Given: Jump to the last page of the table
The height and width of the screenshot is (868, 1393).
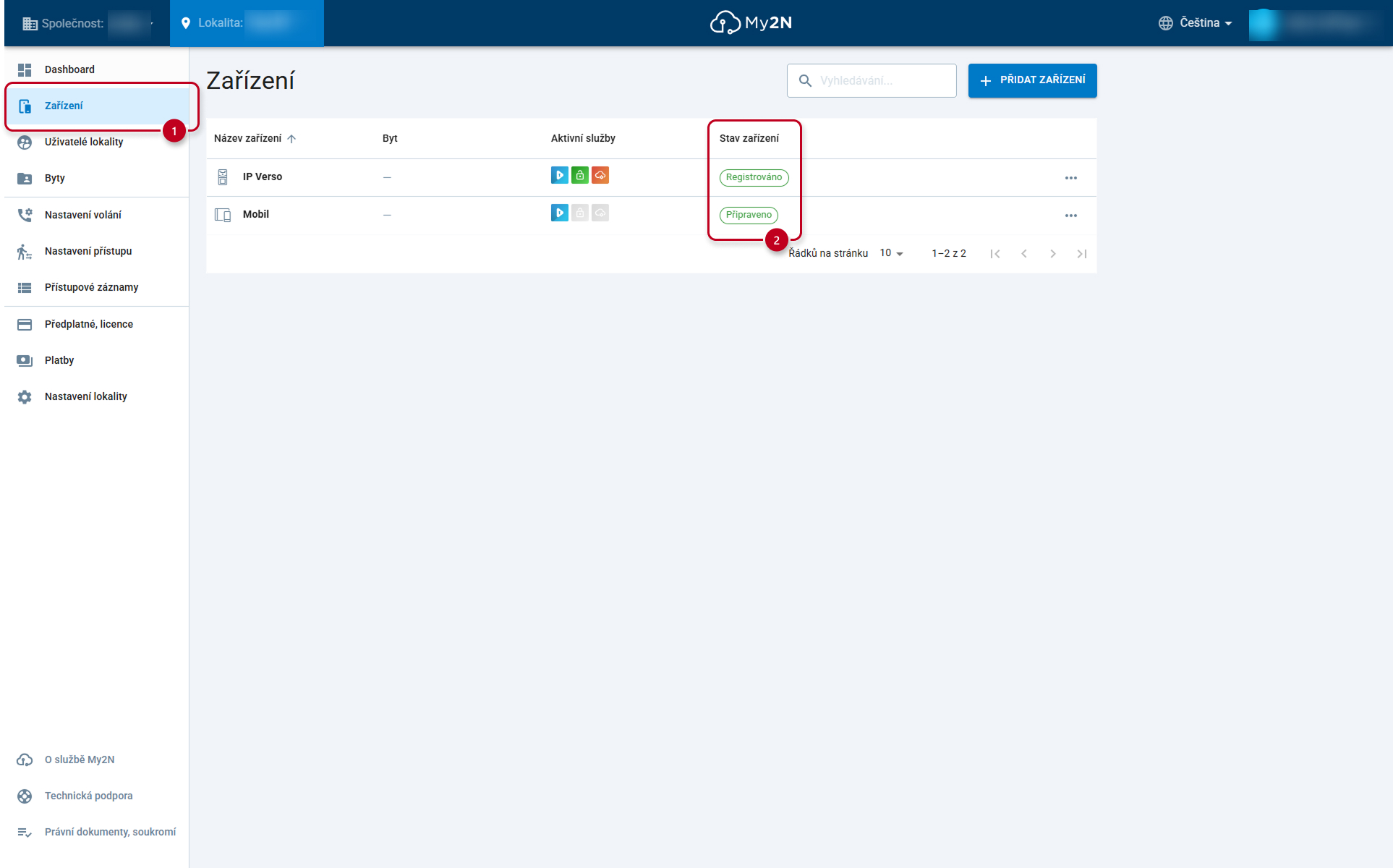Looking at the screenshot, I should [x=1081, y=254].
